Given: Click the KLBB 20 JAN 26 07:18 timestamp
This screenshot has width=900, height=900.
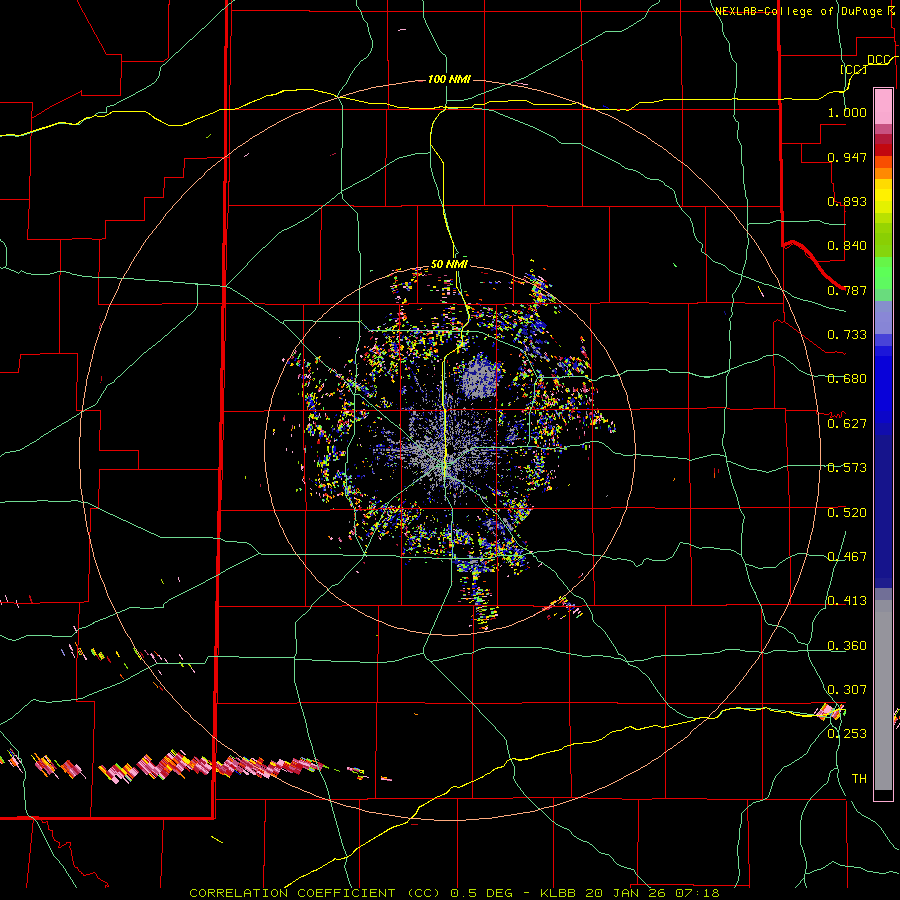Looking at the screenshot, I should click(630, 893).
